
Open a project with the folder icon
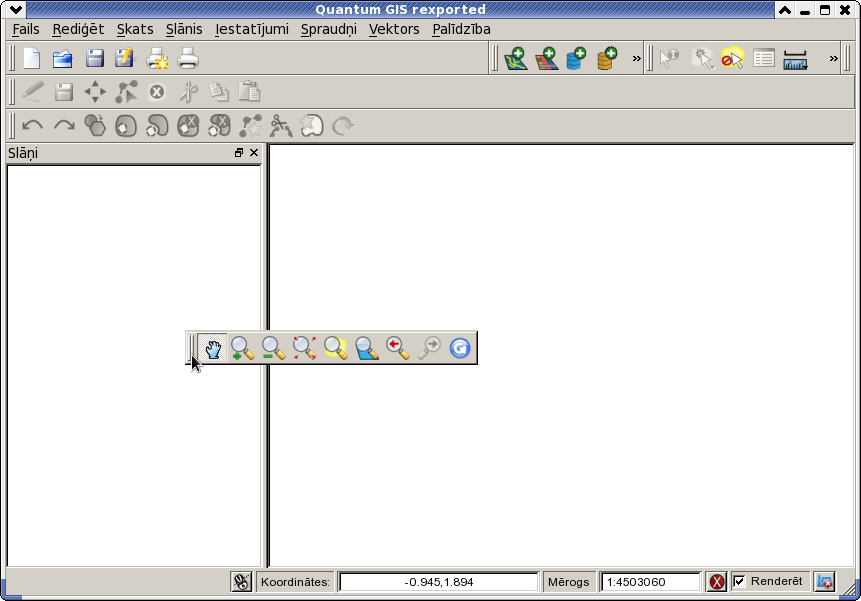click(63, 59)
